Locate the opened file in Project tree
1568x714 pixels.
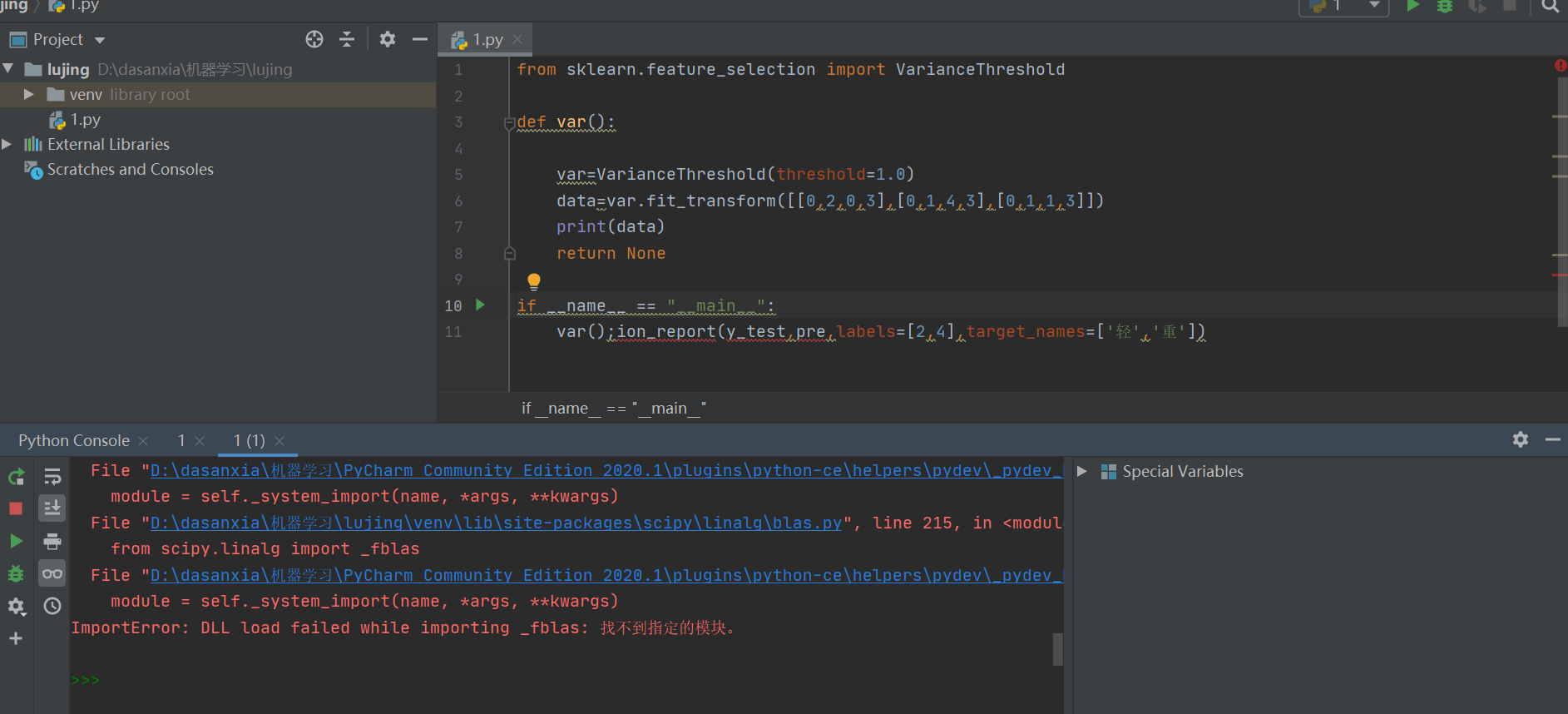[314, 39]
